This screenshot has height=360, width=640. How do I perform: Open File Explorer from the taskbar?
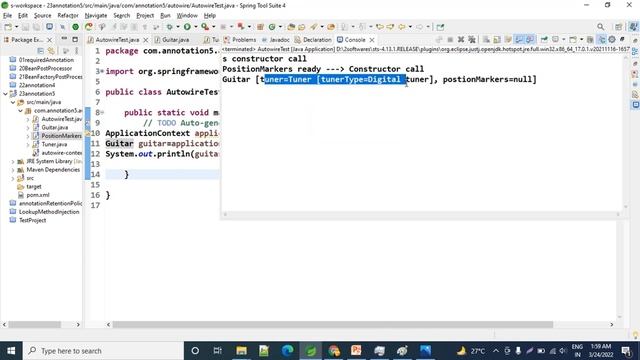coord(242,351)
